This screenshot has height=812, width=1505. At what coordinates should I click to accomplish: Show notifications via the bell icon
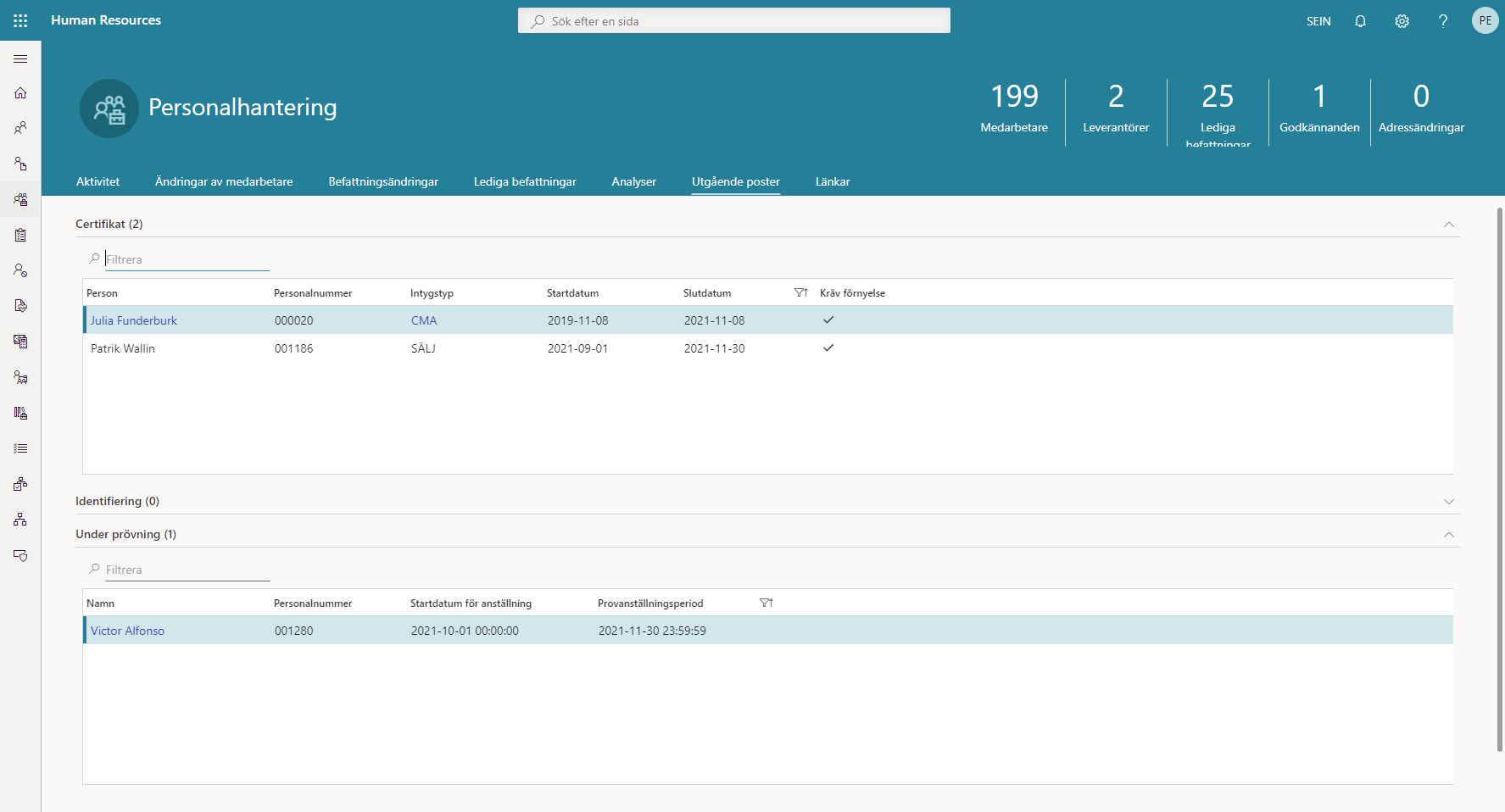1360,21
